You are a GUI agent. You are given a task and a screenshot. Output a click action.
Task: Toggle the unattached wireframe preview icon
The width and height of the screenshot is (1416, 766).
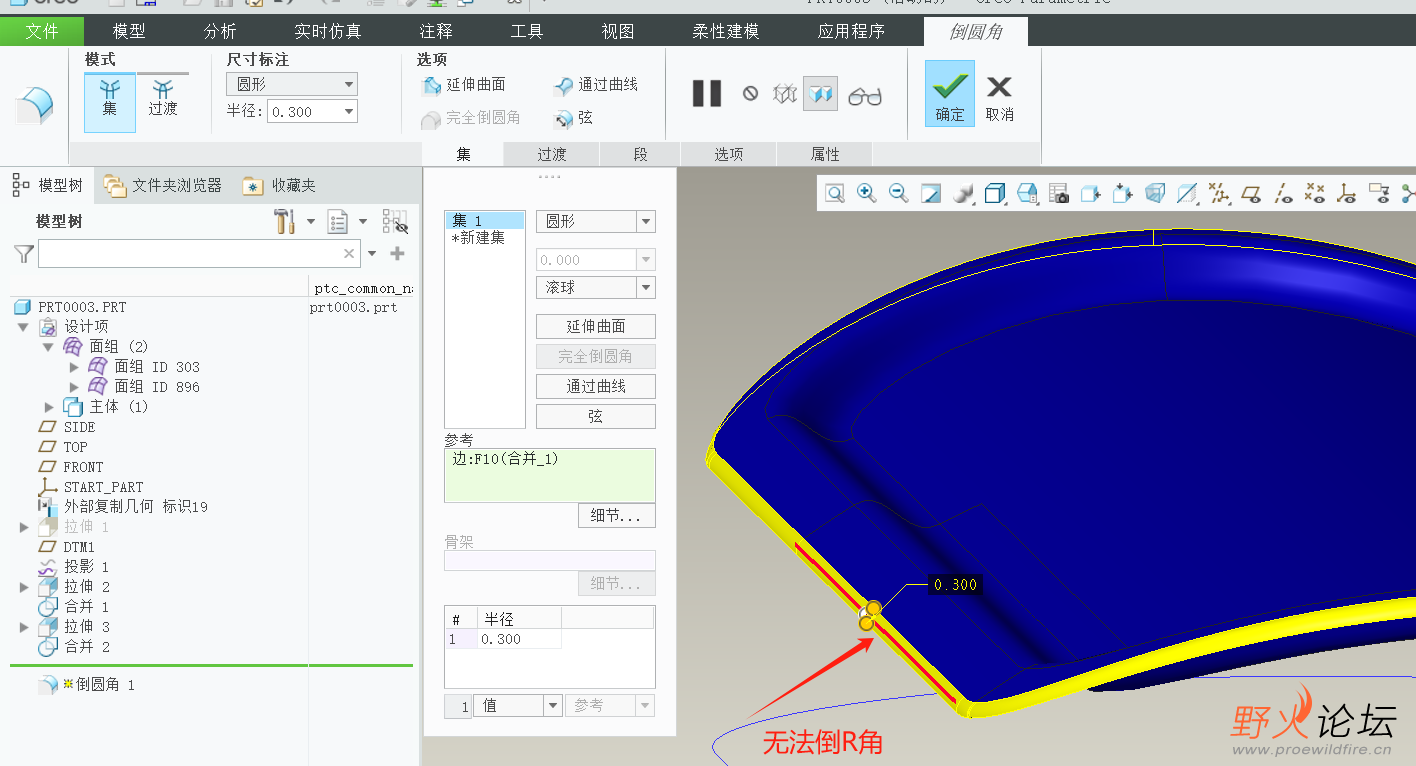[x=785, y=94]
